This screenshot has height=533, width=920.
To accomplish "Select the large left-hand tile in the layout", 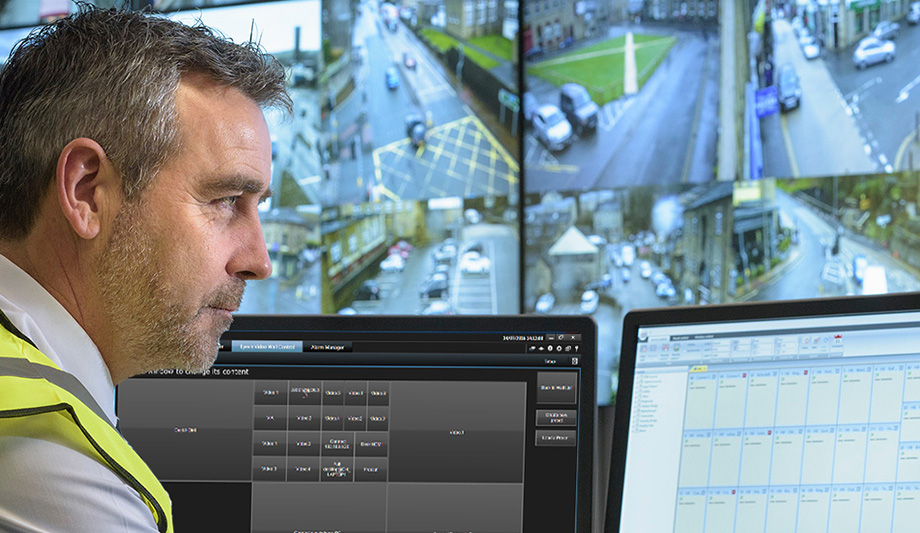I will coord(185,430).
